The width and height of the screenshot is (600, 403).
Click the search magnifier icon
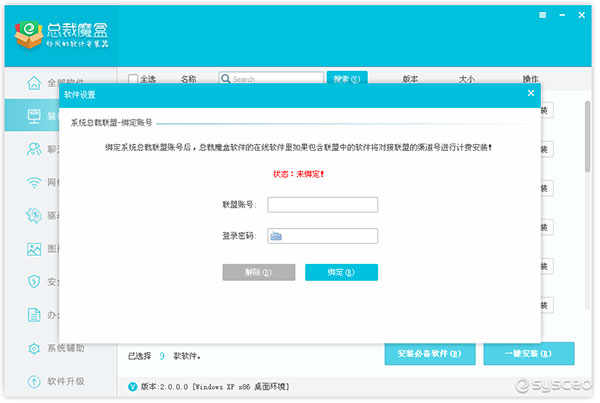point(225,79)
